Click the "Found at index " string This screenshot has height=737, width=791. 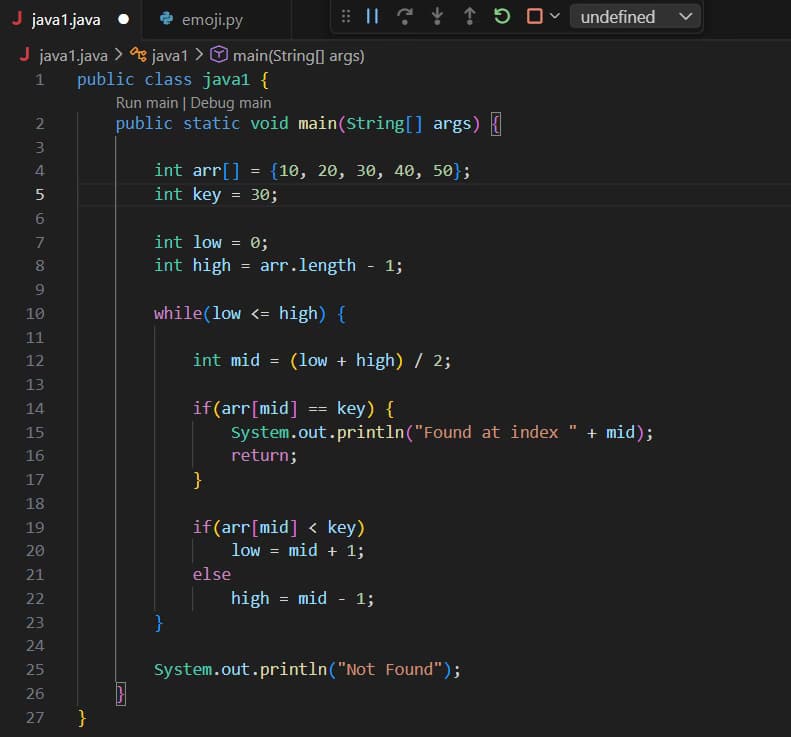pyautogui.click(x=496, y=433)
